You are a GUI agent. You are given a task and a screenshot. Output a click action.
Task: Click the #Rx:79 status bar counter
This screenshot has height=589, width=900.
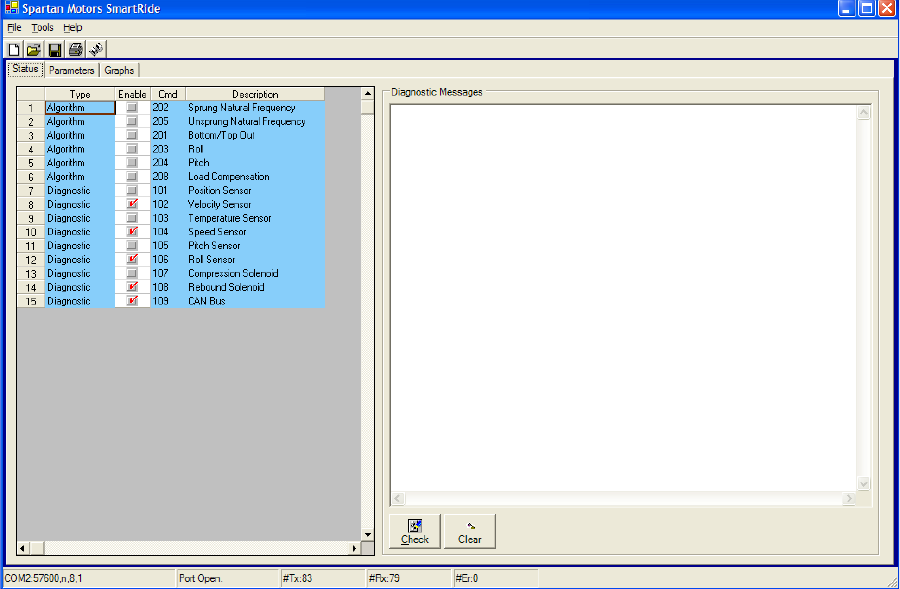pos(409,578)
